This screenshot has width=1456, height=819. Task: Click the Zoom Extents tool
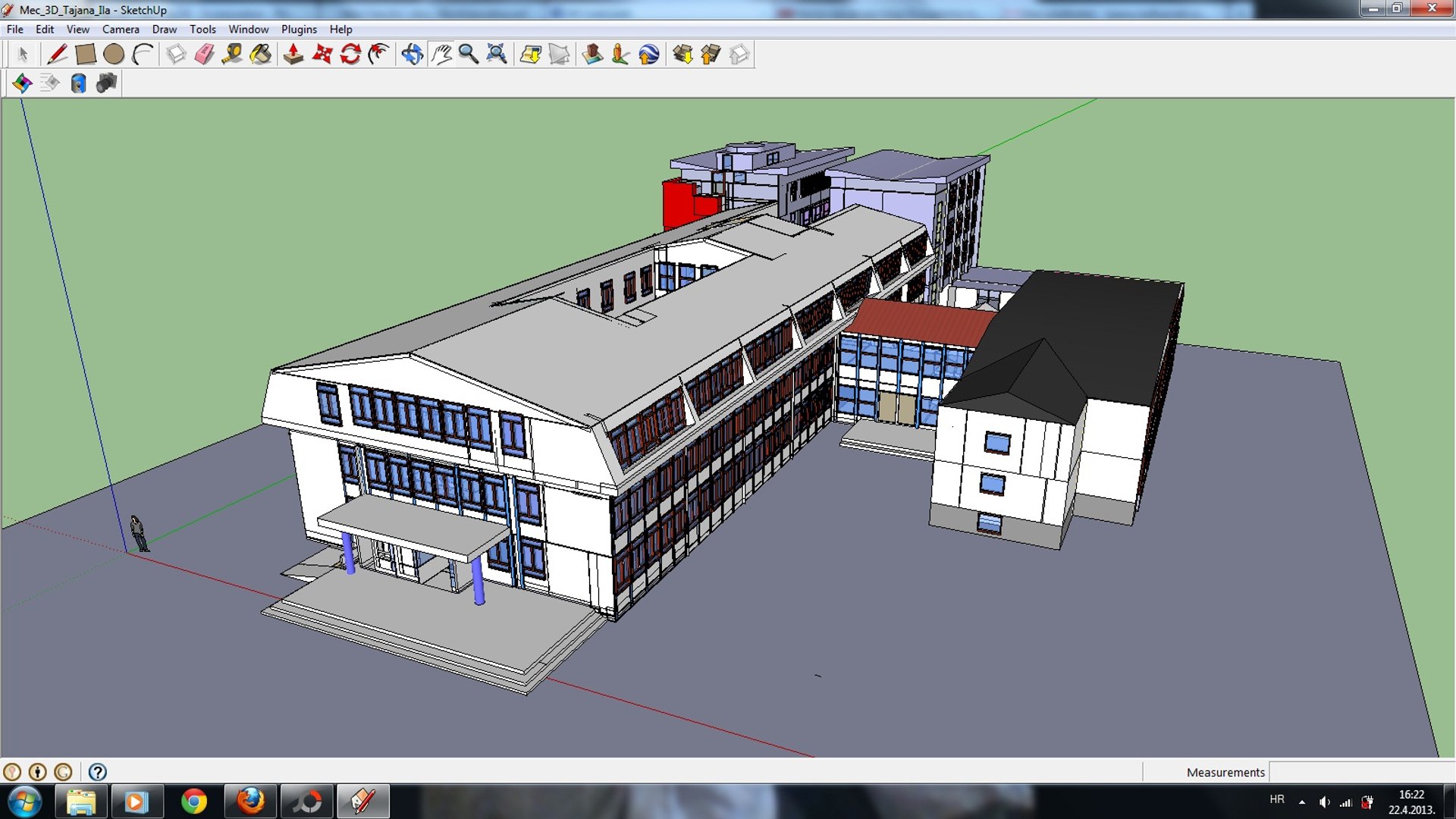click(497, 55)
